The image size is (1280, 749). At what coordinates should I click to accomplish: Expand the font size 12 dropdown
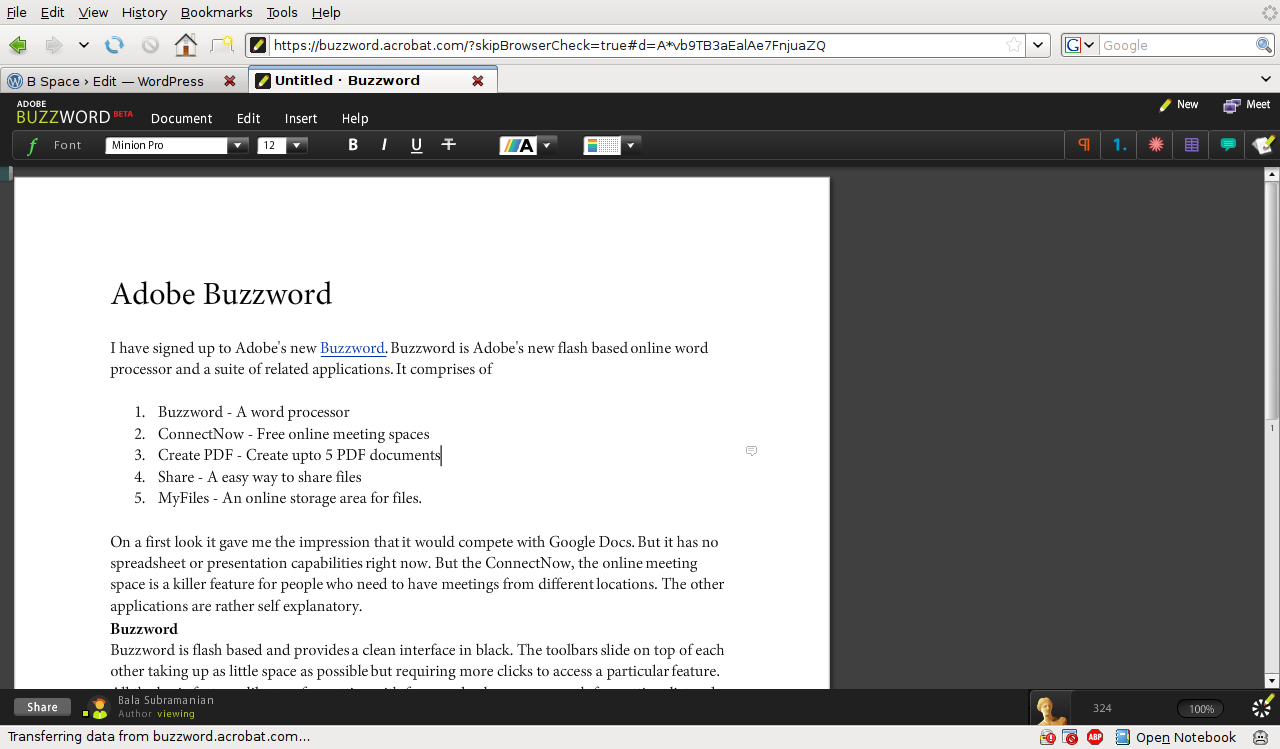[297, 145]
